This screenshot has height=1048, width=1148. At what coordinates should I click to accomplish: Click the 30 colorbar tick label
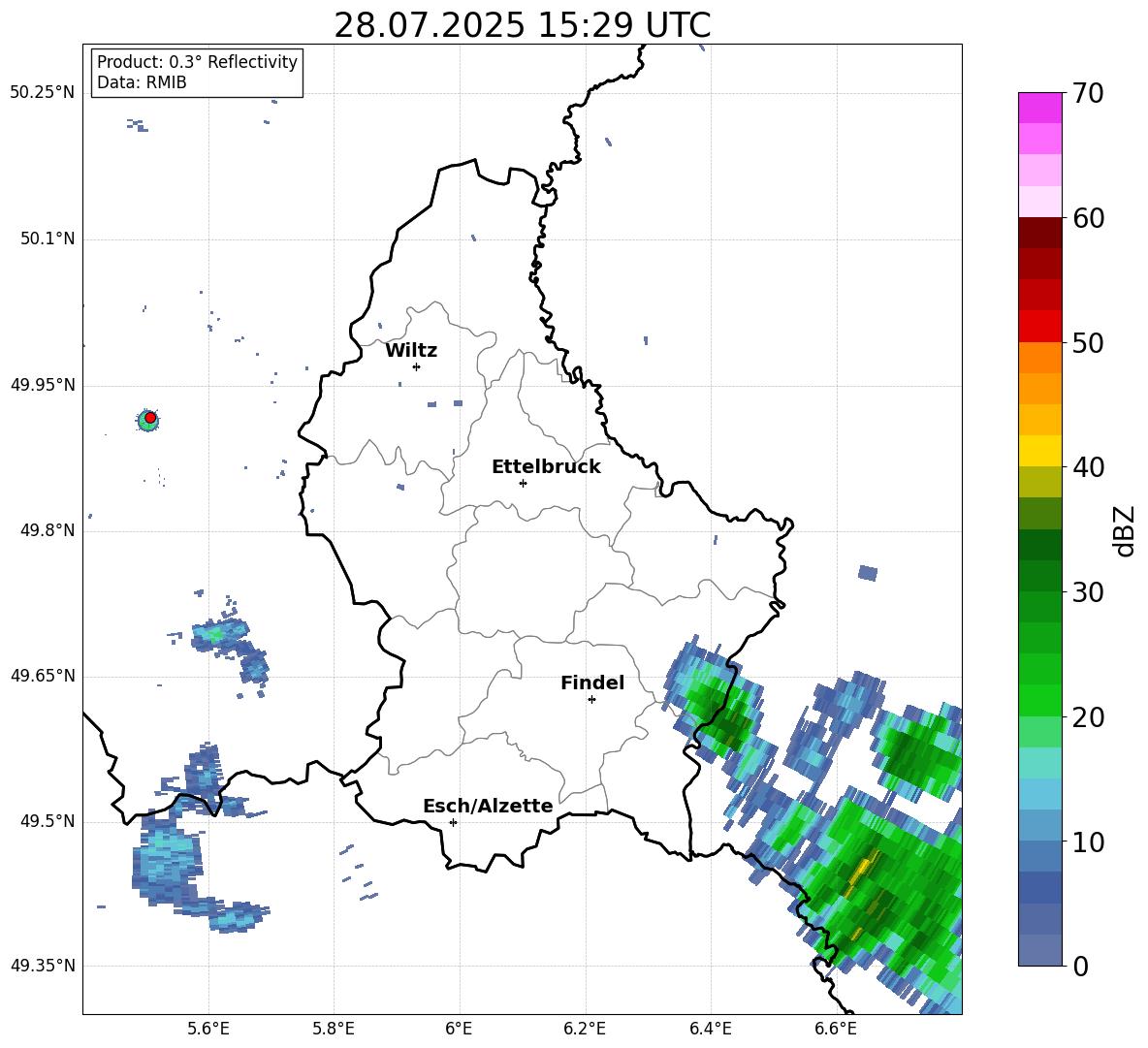(1088, 592)
